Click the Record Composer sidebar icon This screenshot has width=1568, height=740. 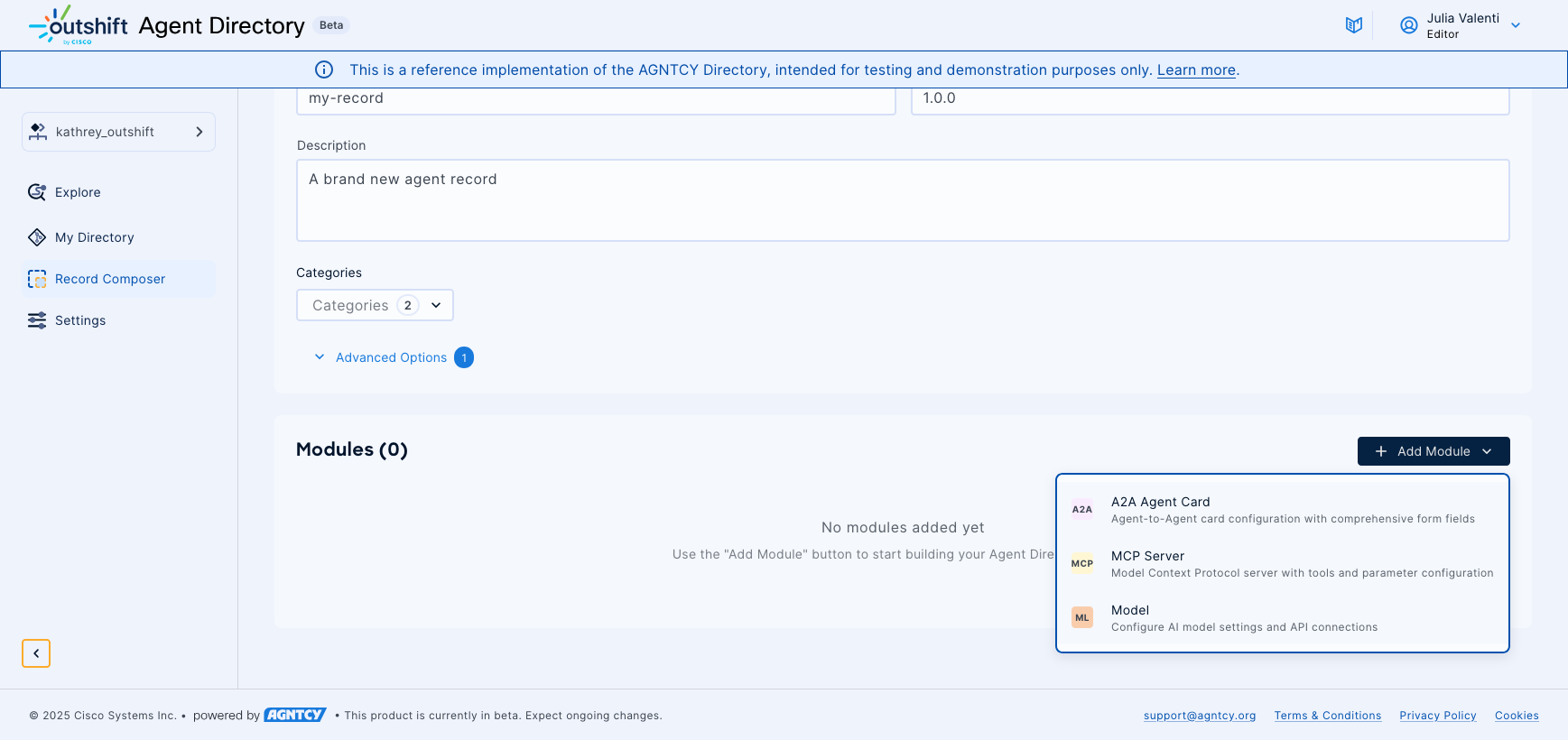tap(37, 279)
